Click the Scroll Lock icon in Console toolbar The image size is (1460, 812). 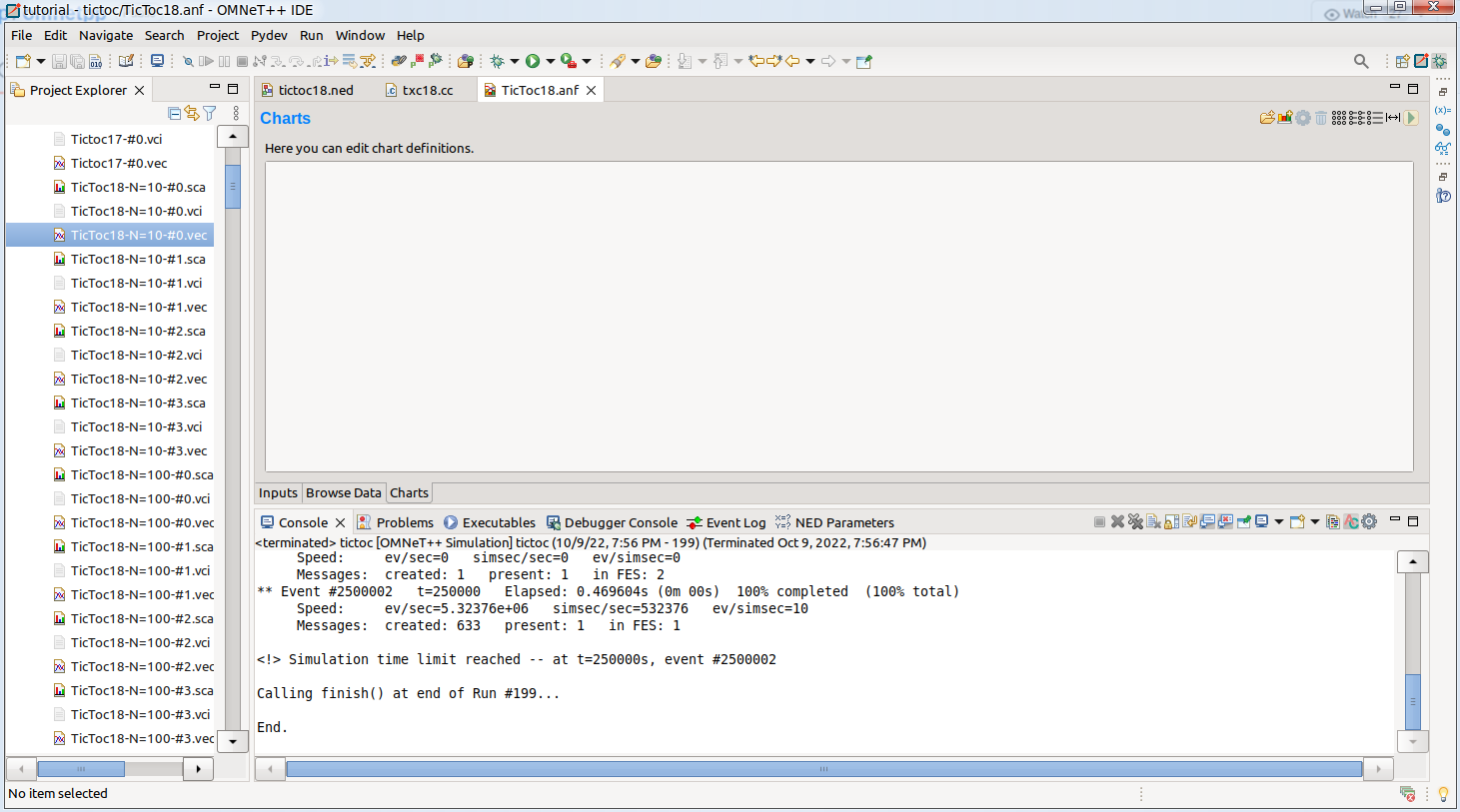point(1169,521)
